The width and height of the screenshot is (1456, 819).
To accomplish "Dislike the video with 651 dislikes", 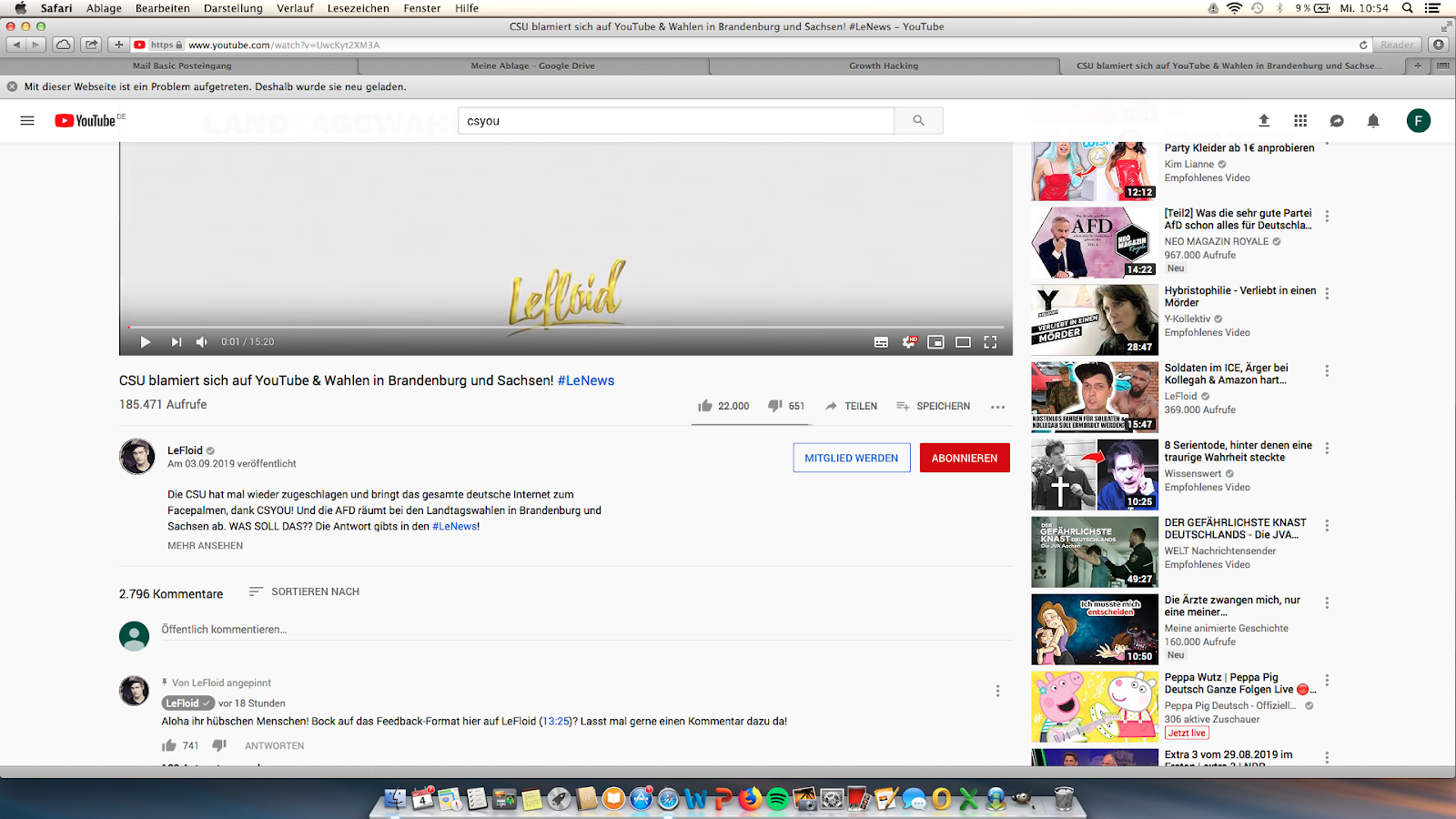I will tap(786, 406).
